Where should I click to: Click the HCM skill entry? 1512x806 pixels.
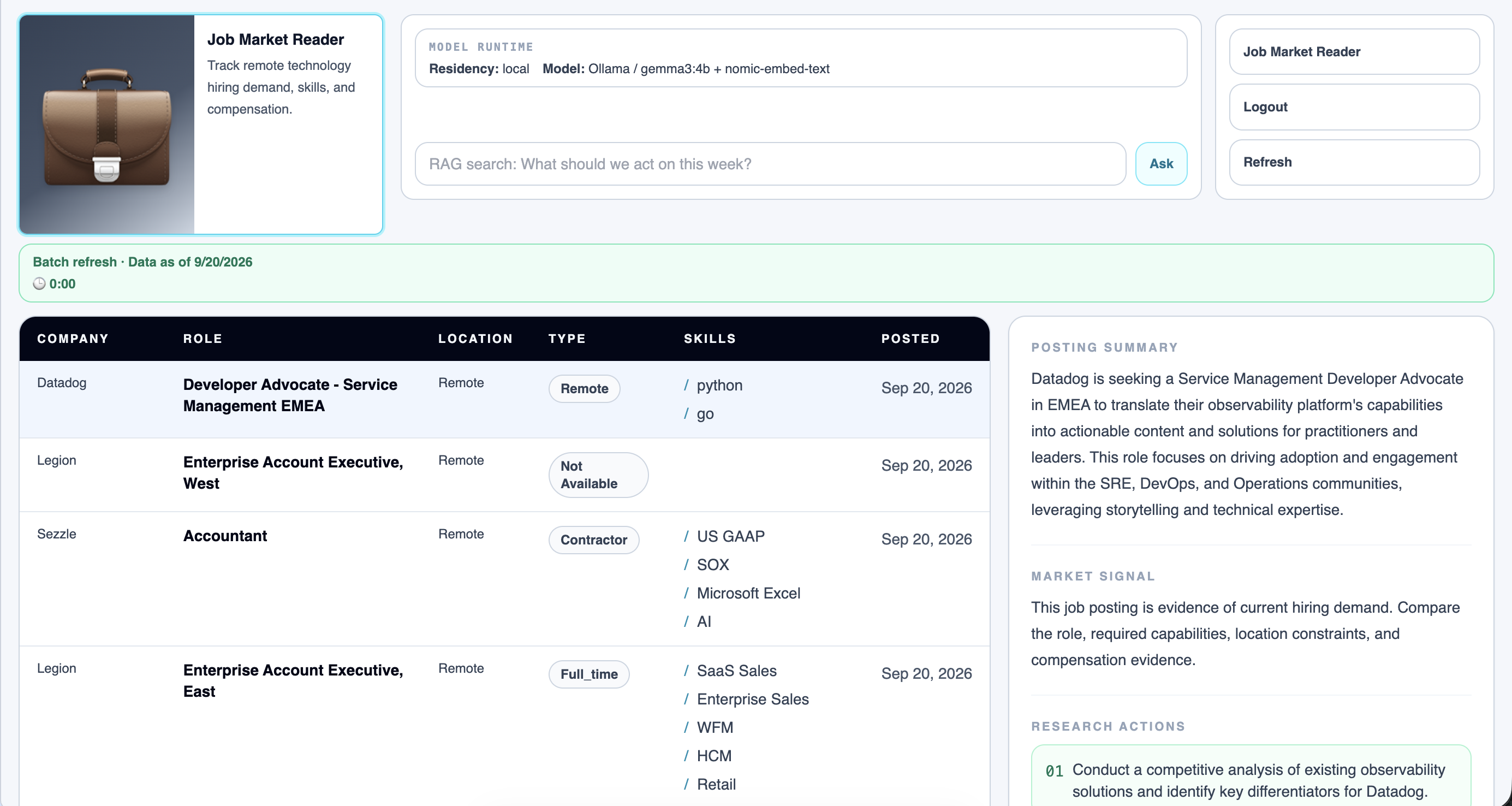tap(707, 756)
